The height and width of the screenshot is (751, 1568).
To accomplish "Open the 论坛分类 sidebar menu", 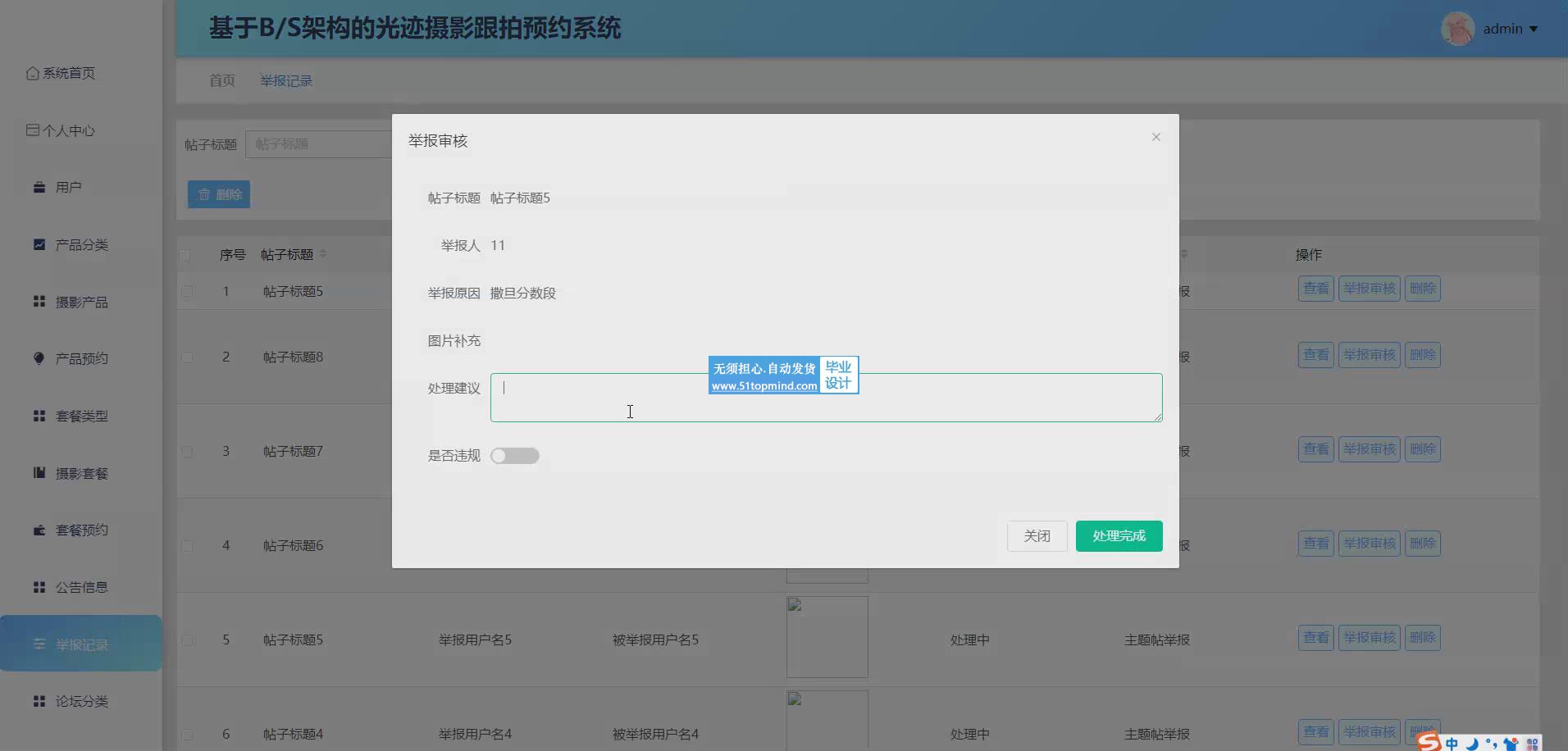I will pyautogui.click(x=81, y=701).
